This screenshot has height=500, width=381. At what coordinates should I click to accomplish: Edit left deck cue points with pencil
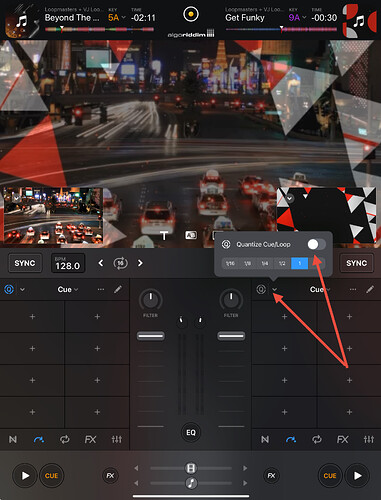click(x=118, y=289)
